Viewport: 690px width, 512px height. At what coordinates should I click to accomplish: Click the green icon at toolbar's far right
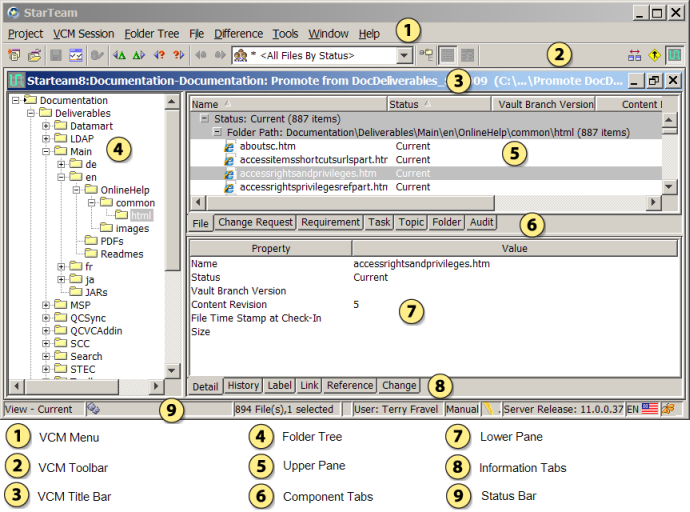point(675,55)
